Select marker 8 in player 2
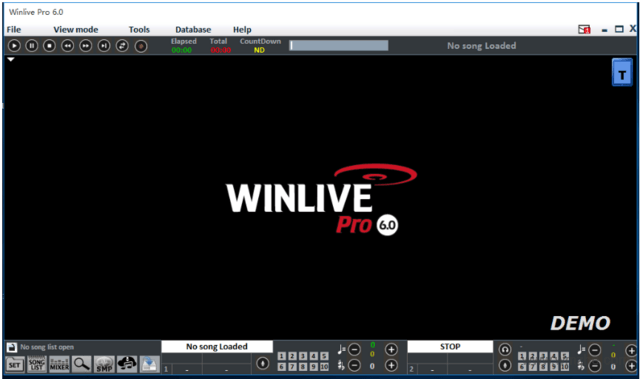Image resolution: width=640 pixels, height=379 pixels. 543,367
